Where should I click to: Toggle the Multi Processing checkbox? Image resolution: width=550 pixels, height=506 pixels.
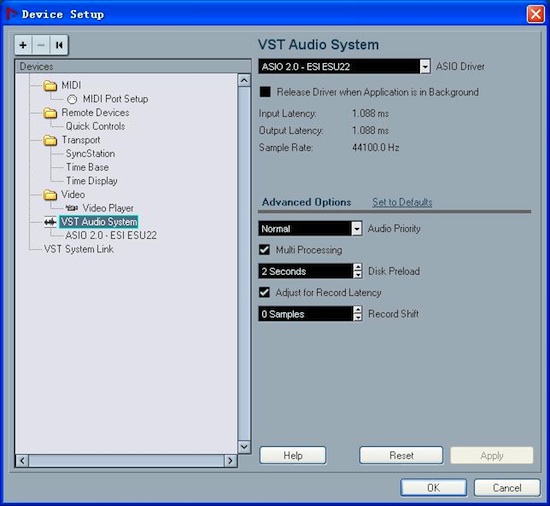click(x=264, y=250)
